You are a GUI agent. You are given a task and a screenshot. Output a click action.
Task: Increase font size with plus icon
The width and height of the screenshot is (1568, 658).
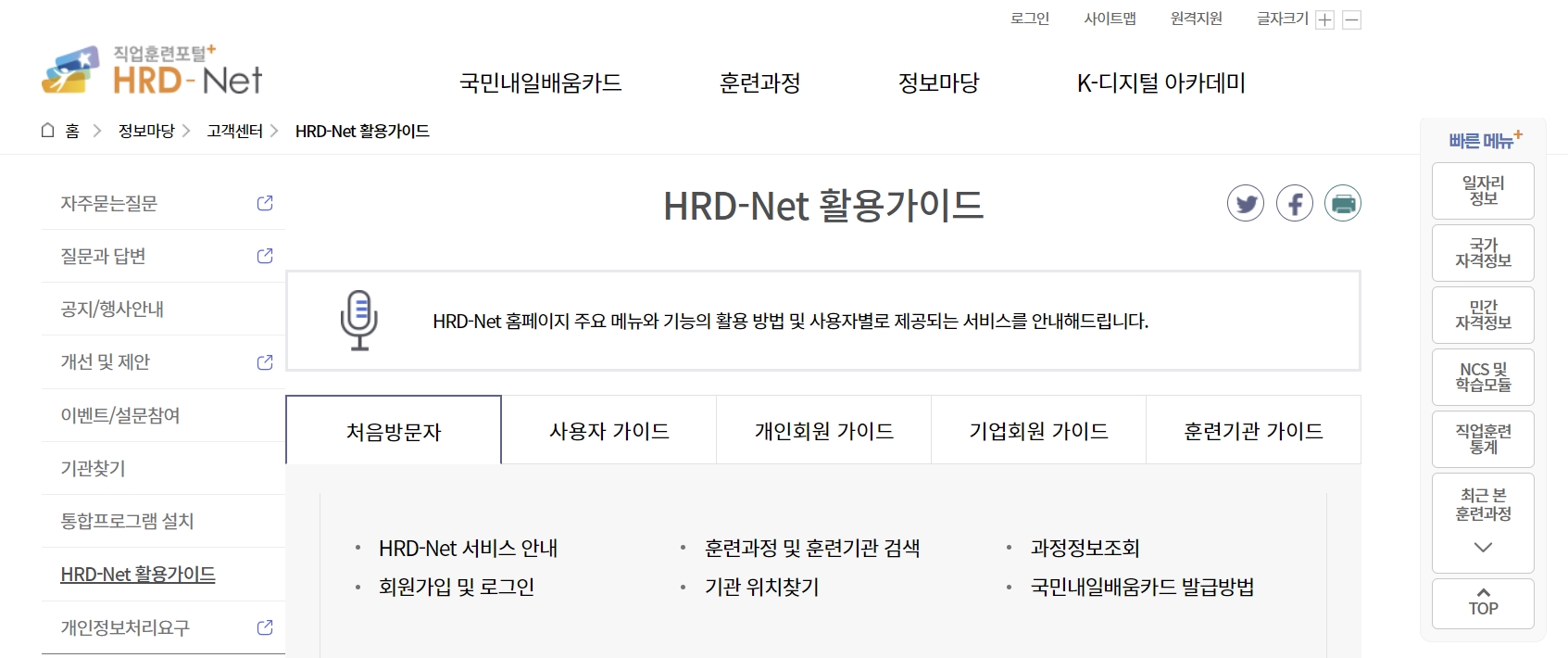point(1325,20)
